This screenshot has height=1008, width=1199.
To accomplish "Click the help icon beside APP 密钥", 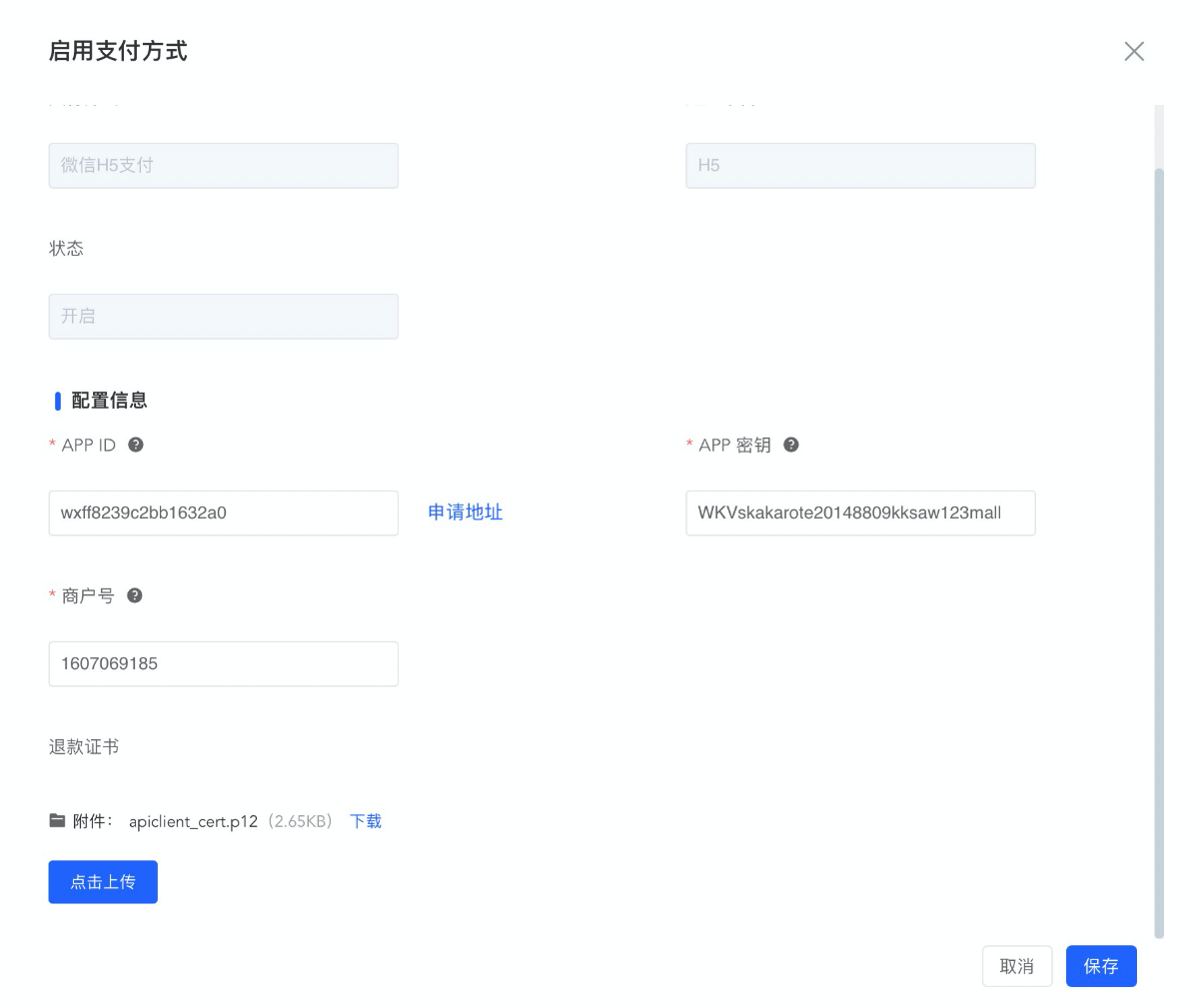I will pos(791,445).
